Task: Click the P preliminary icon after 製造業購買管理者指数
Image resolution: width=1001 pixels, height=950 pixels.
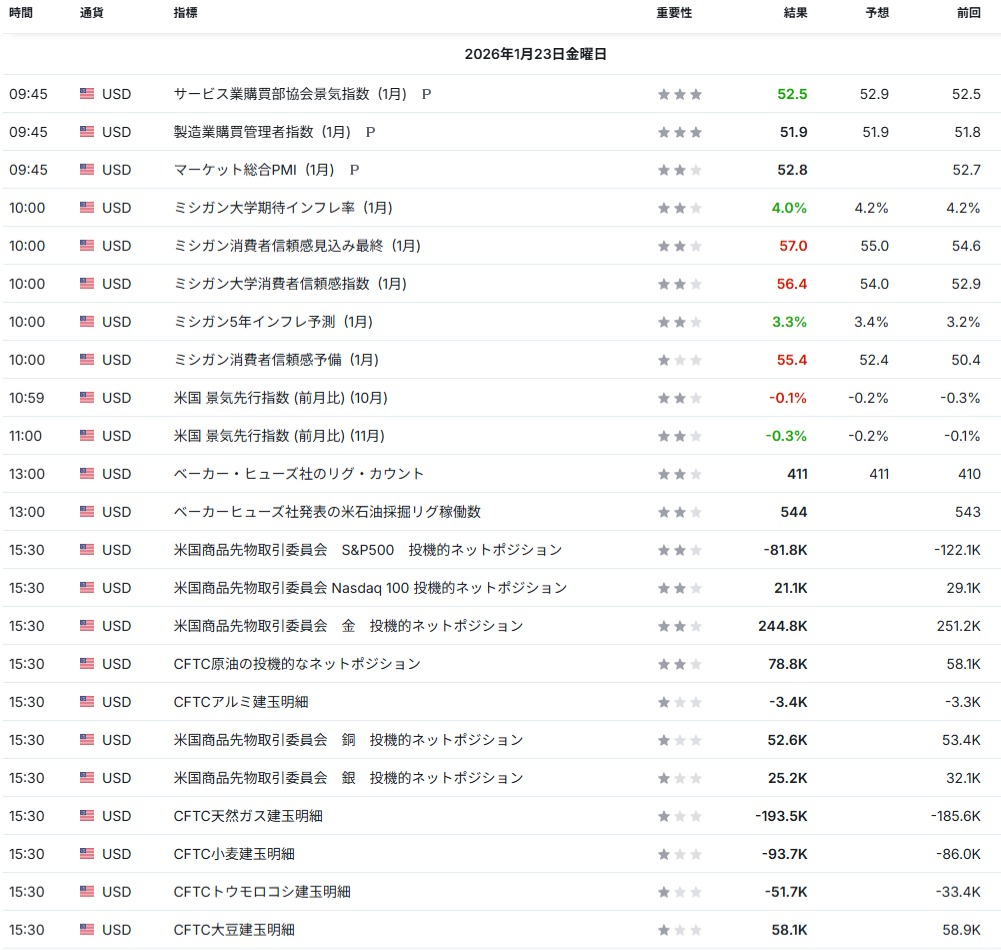Action: click(370, 132)
